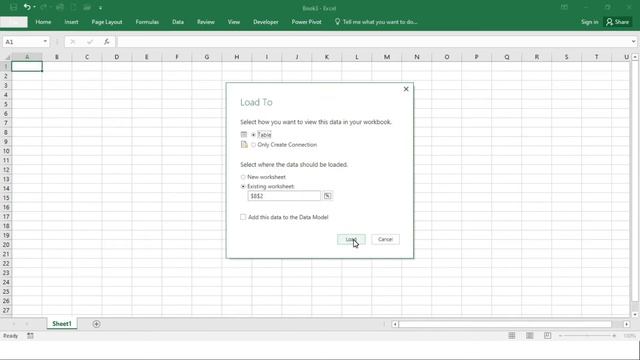Click horizontal scrollbar left arrow

(x=395, y=324)
